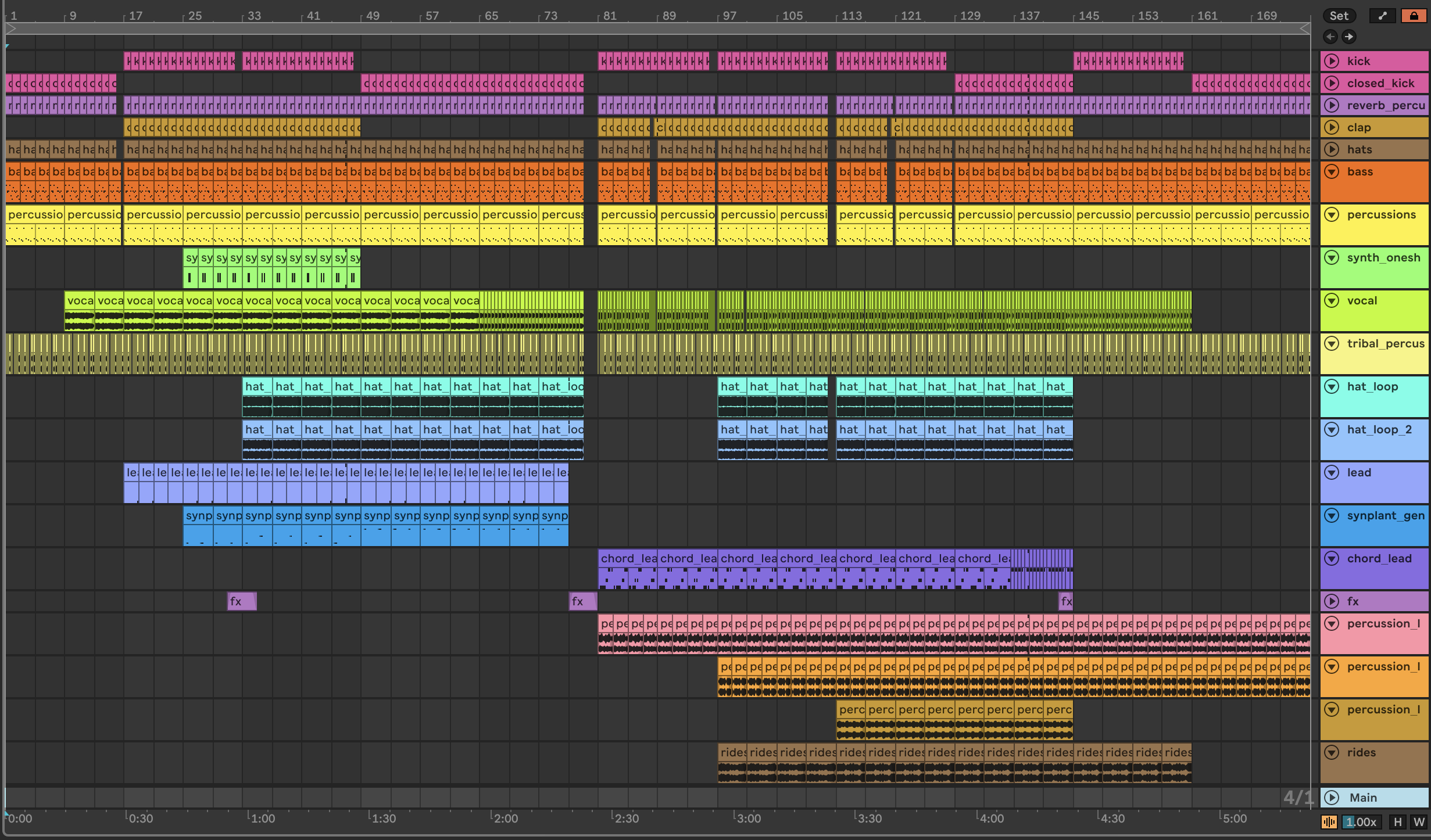Unfold the kick track

[x=1332, y=61]
